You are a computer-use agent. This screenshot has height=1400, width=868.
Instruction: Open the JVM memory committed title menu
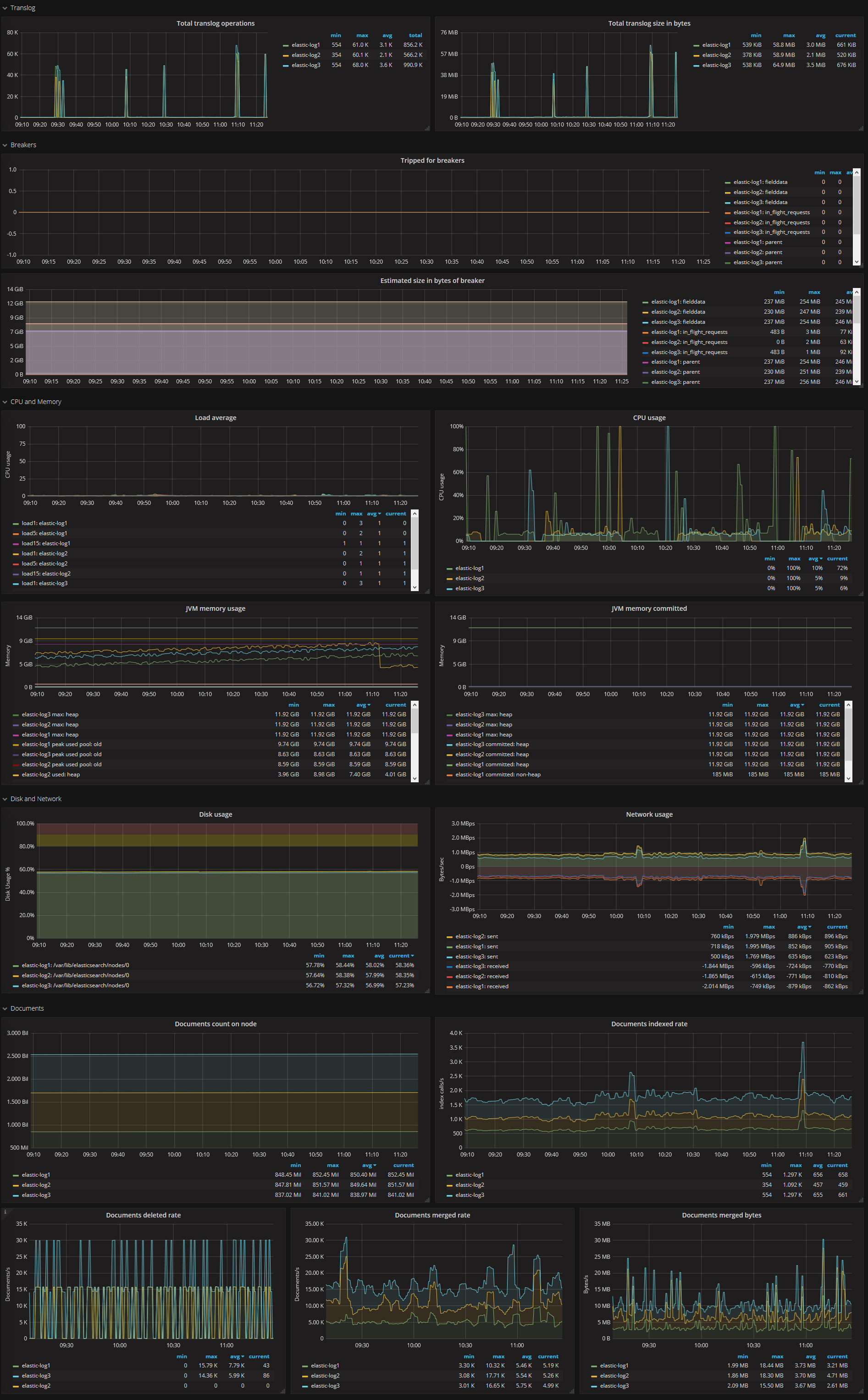coord(649,609)
